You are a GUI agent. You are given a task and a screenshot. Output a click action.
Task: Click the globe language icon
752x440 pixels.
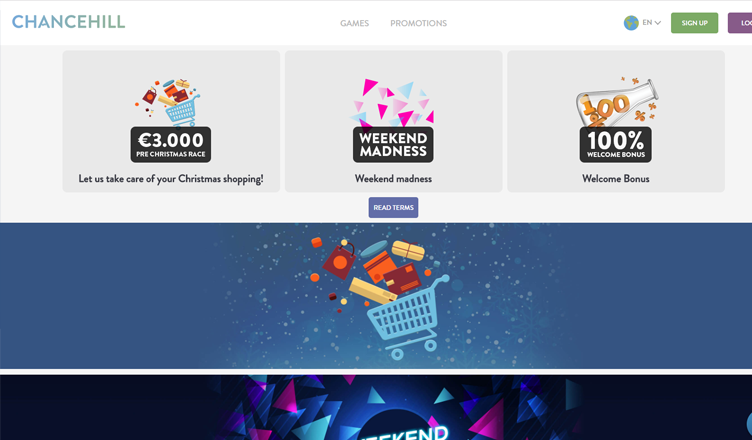pyautogui.click(x=631, y=23)
